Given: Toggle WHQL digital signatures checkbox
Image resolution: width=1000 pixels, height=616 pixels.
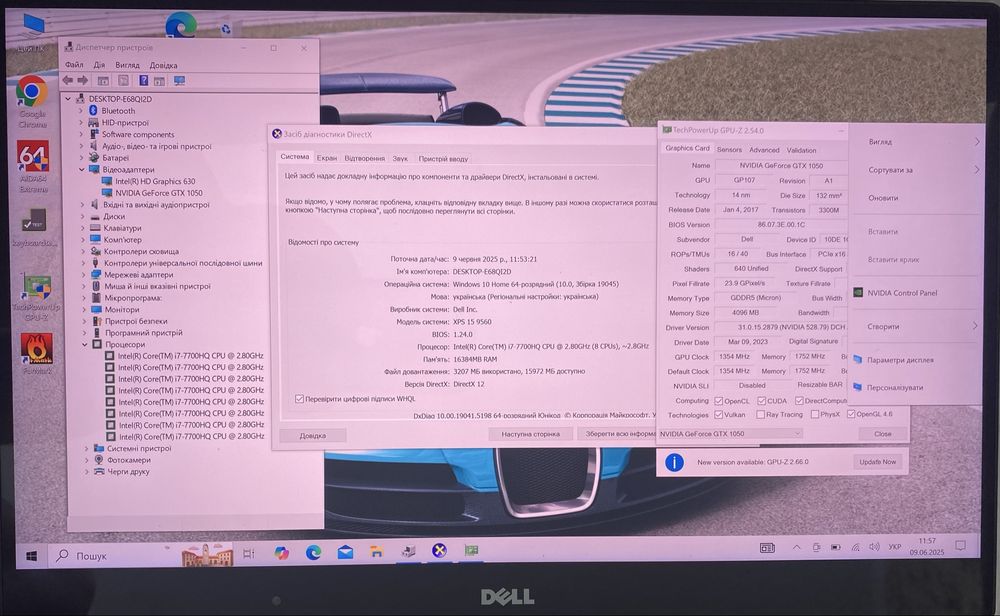Looking at the screenshot, I should (299, 399).
